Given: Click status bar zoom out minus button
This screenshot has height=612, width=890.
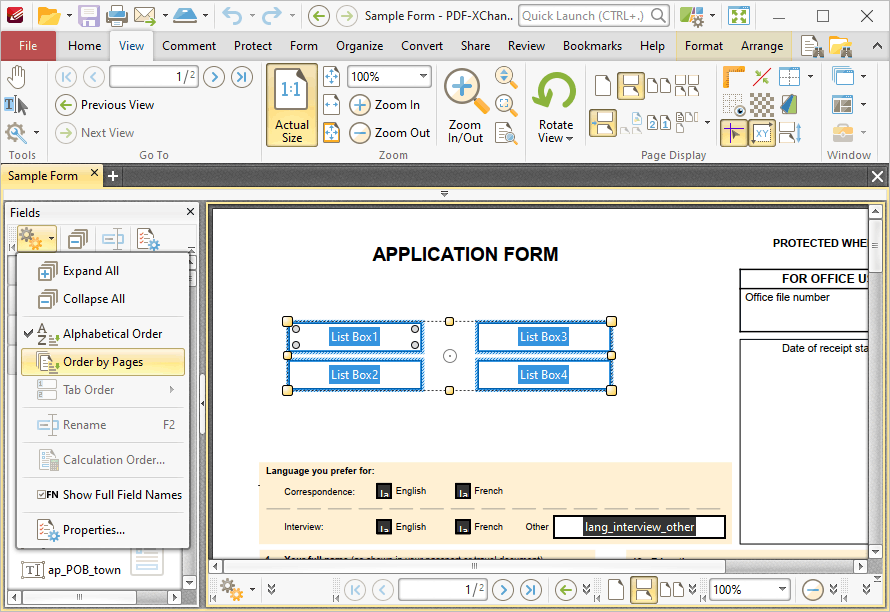Looking at the screenshot, I should tap(813, 590).
